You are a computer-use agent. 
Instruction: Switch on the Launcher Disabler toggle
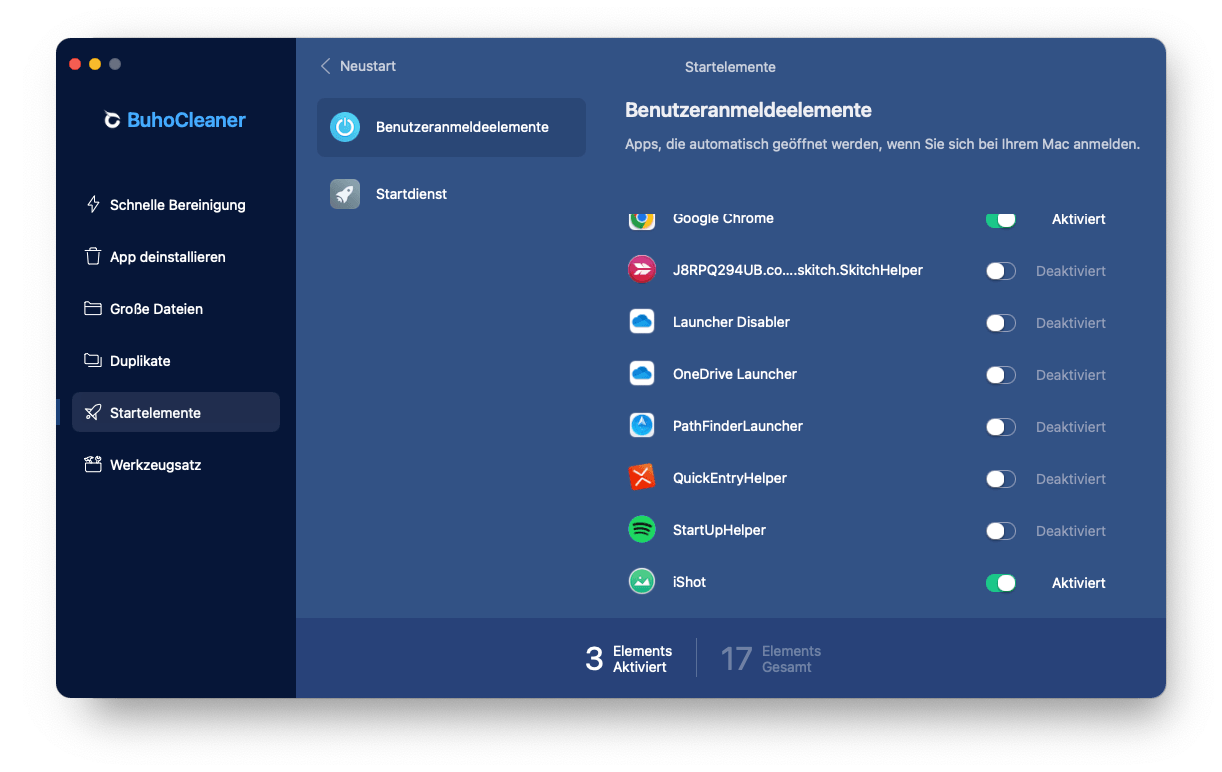[x=1000, y=323]
